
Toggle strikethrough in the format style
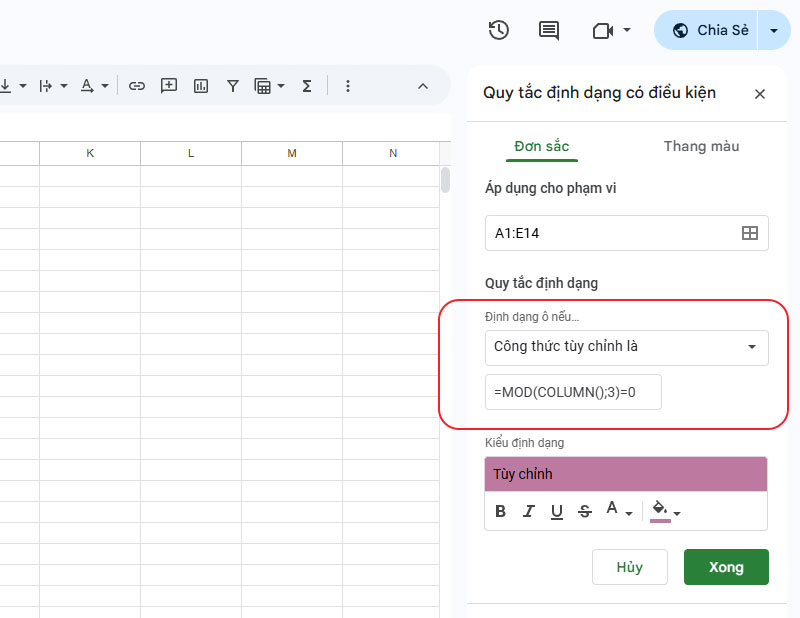tap(585, 512)
